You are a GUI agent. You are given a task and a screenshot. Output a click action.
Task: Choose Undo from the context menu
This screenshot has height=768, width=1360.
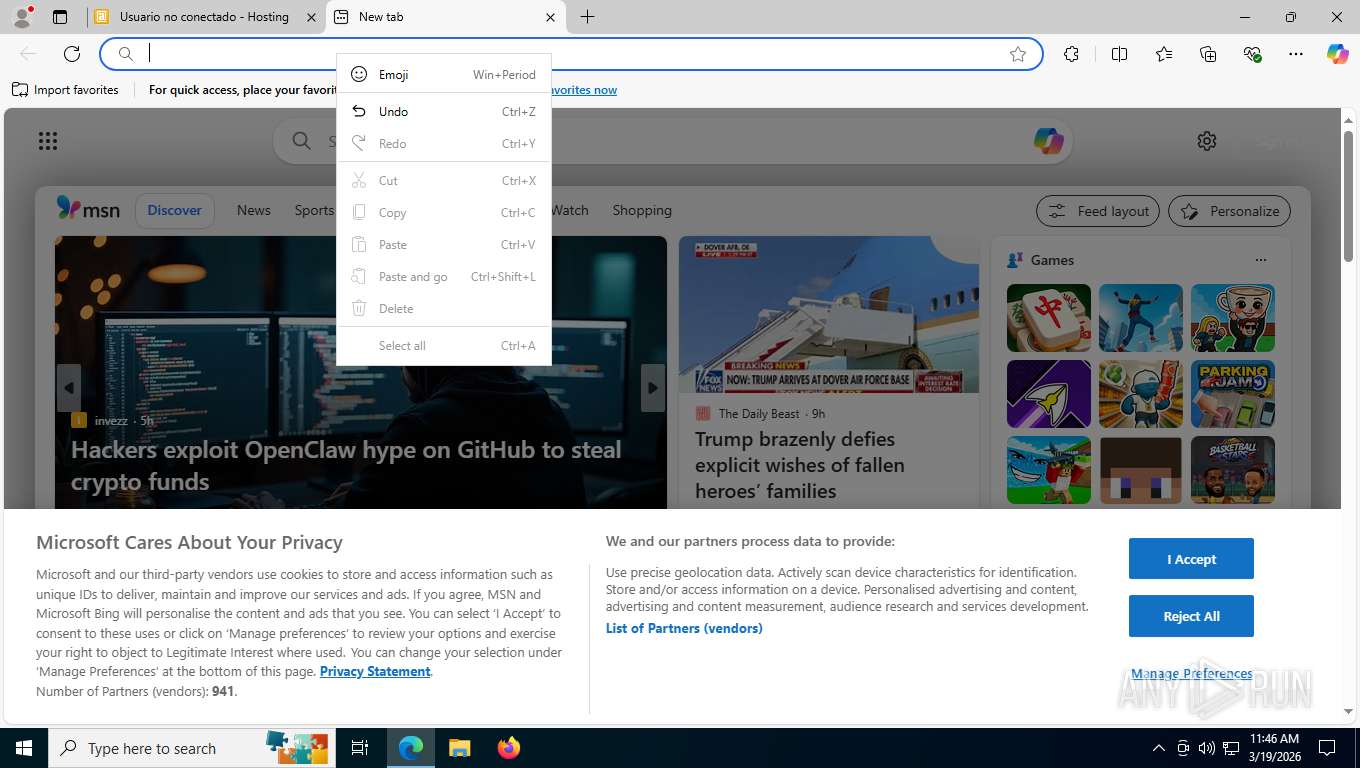point(443,112)
